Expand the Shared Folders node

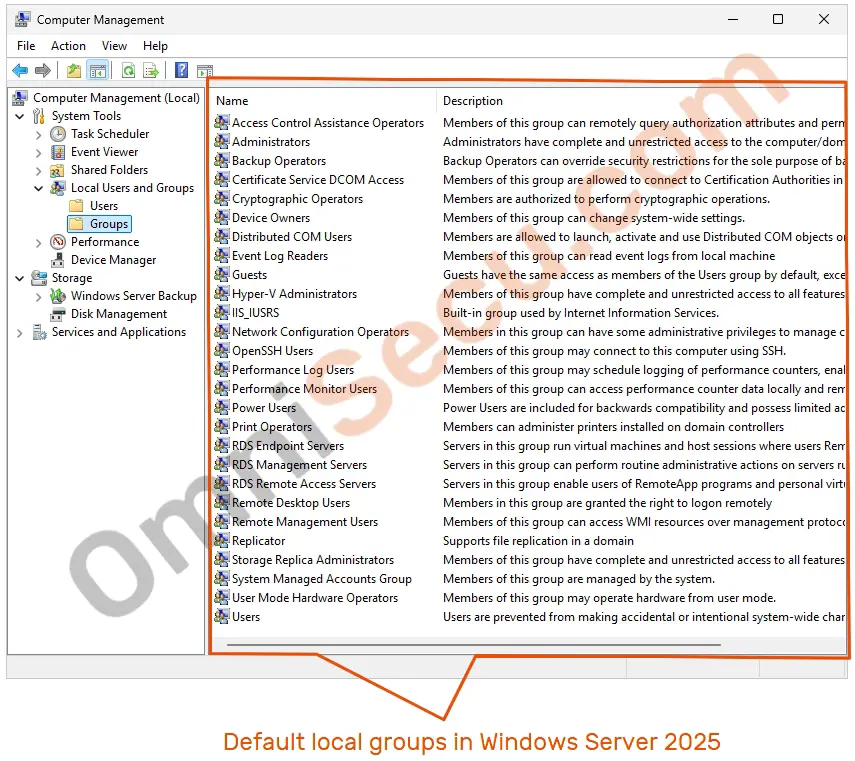(x=38, y=171)
